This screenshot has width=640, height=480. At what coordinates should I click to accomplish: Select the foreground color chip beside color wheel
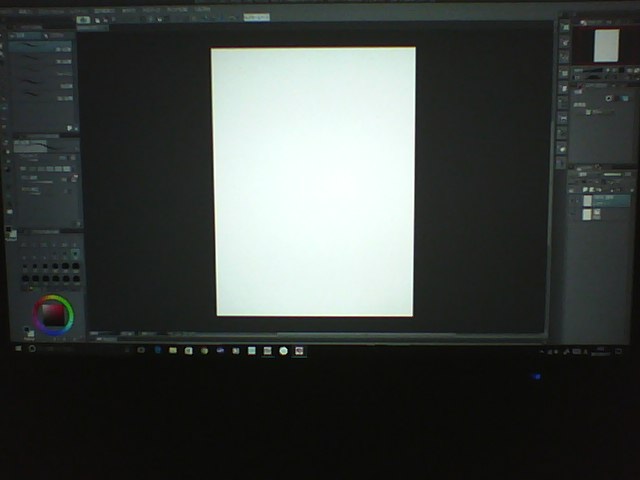27,328
